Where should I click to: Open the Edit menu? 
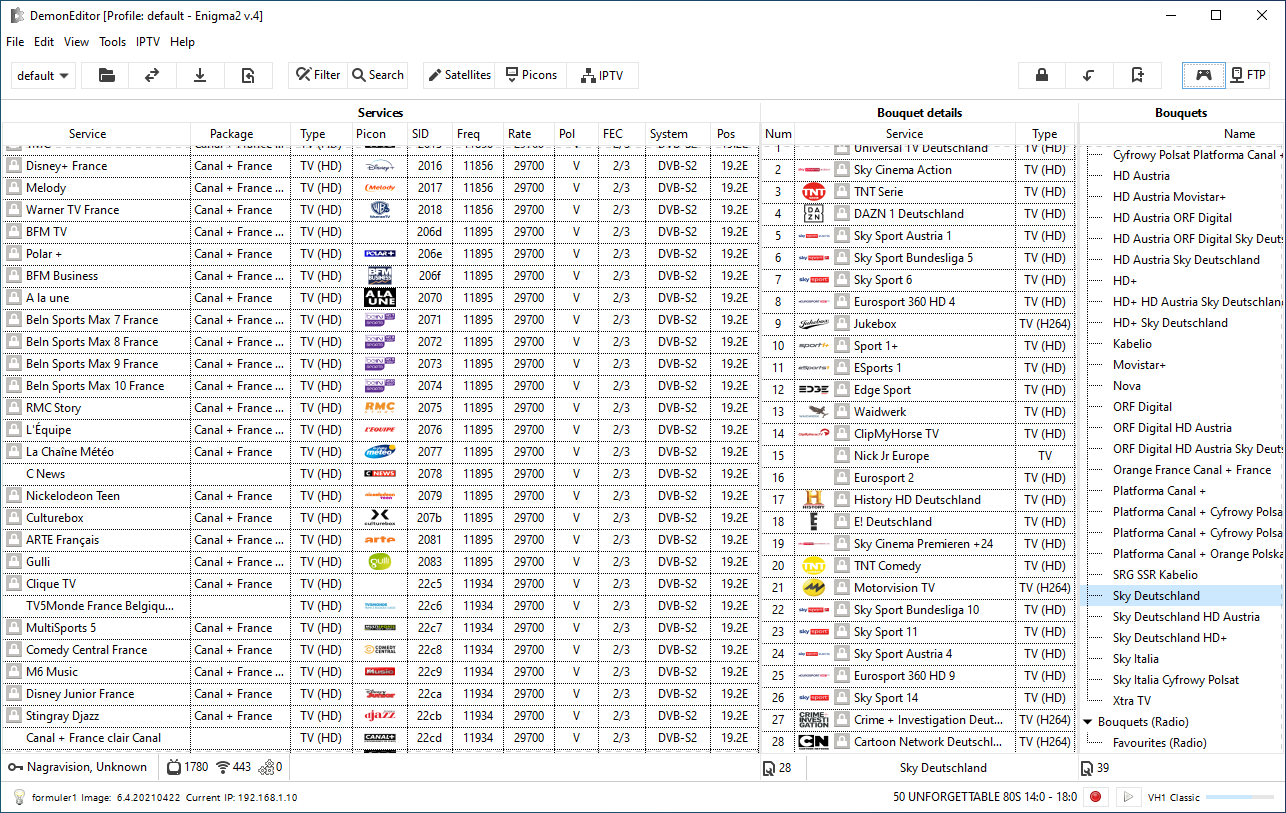[44, 42]
